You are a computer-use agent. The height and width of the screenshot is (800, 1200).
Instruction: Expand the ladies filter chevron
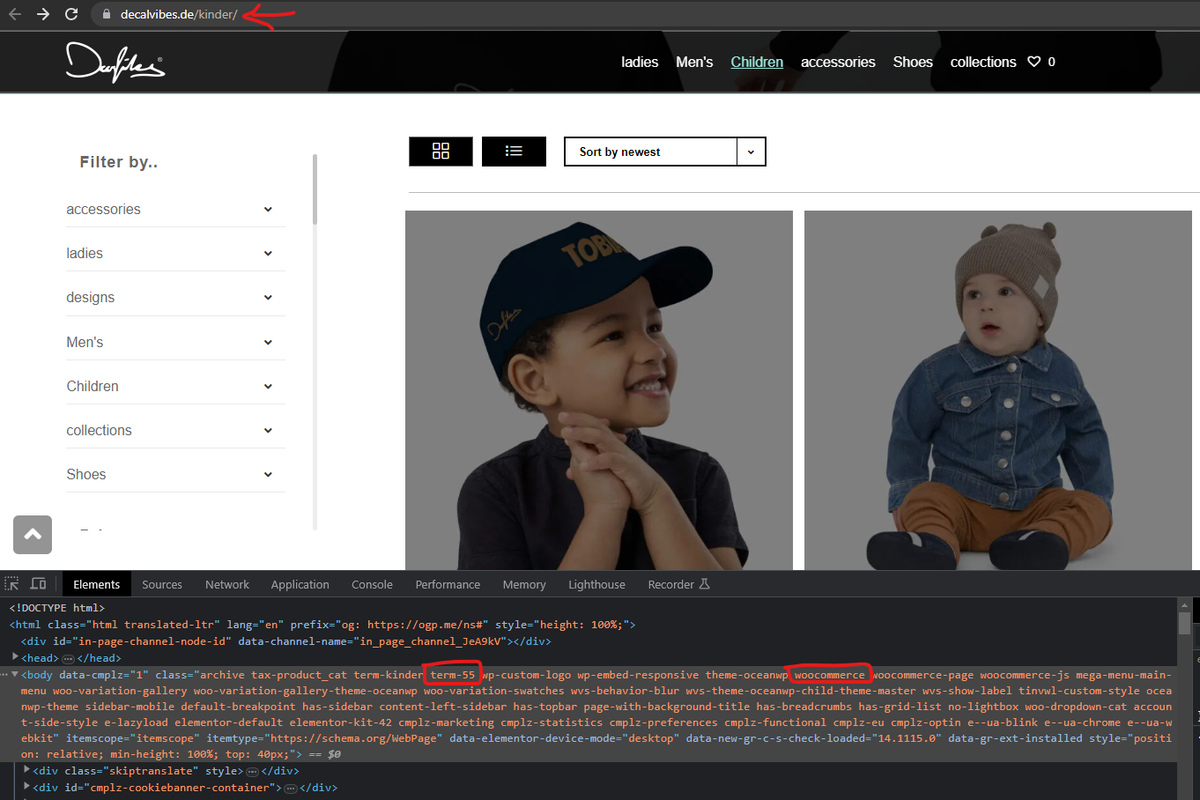[x=268, y=253]
